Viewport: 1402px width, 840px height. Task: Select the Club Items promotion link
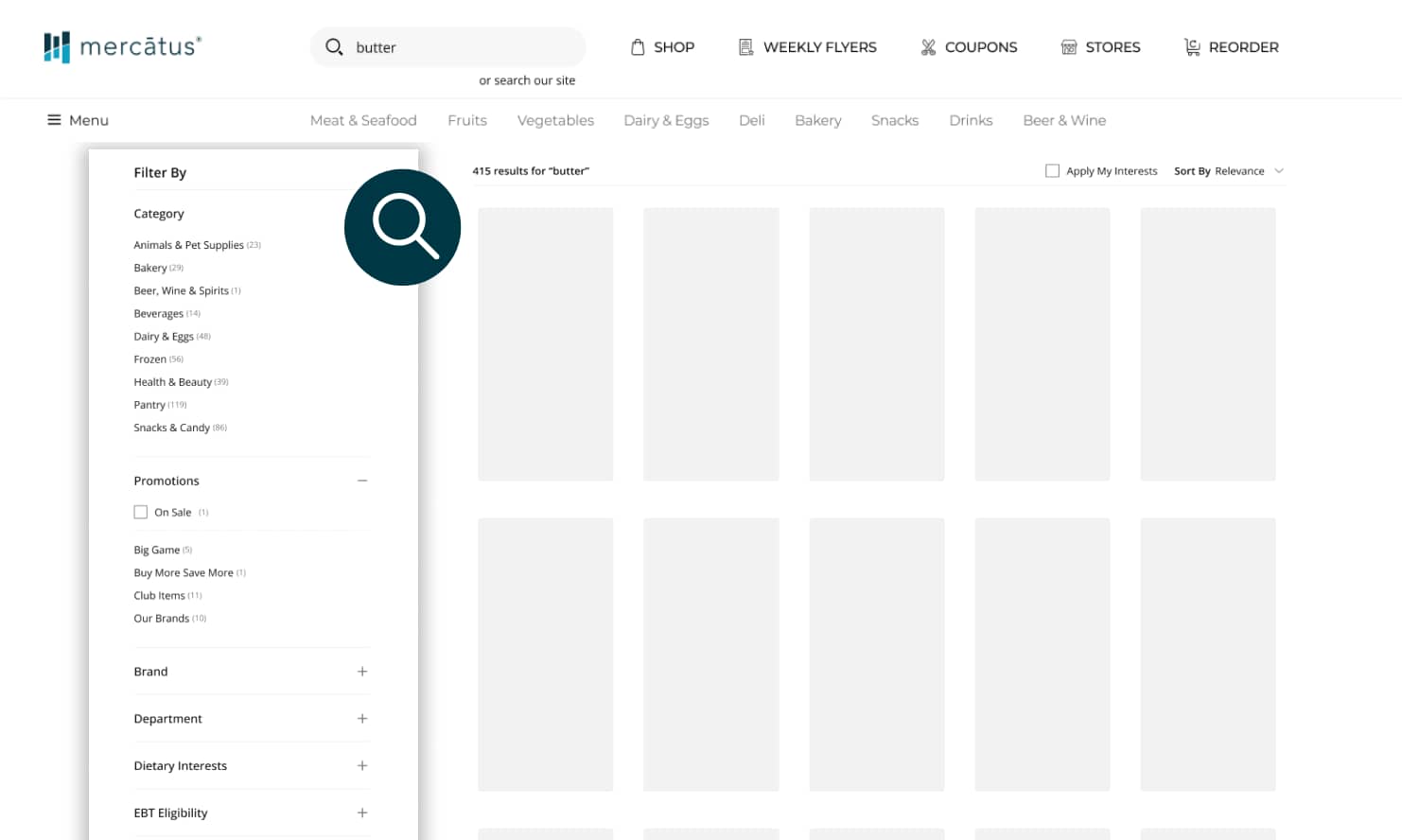pos(160,595)
